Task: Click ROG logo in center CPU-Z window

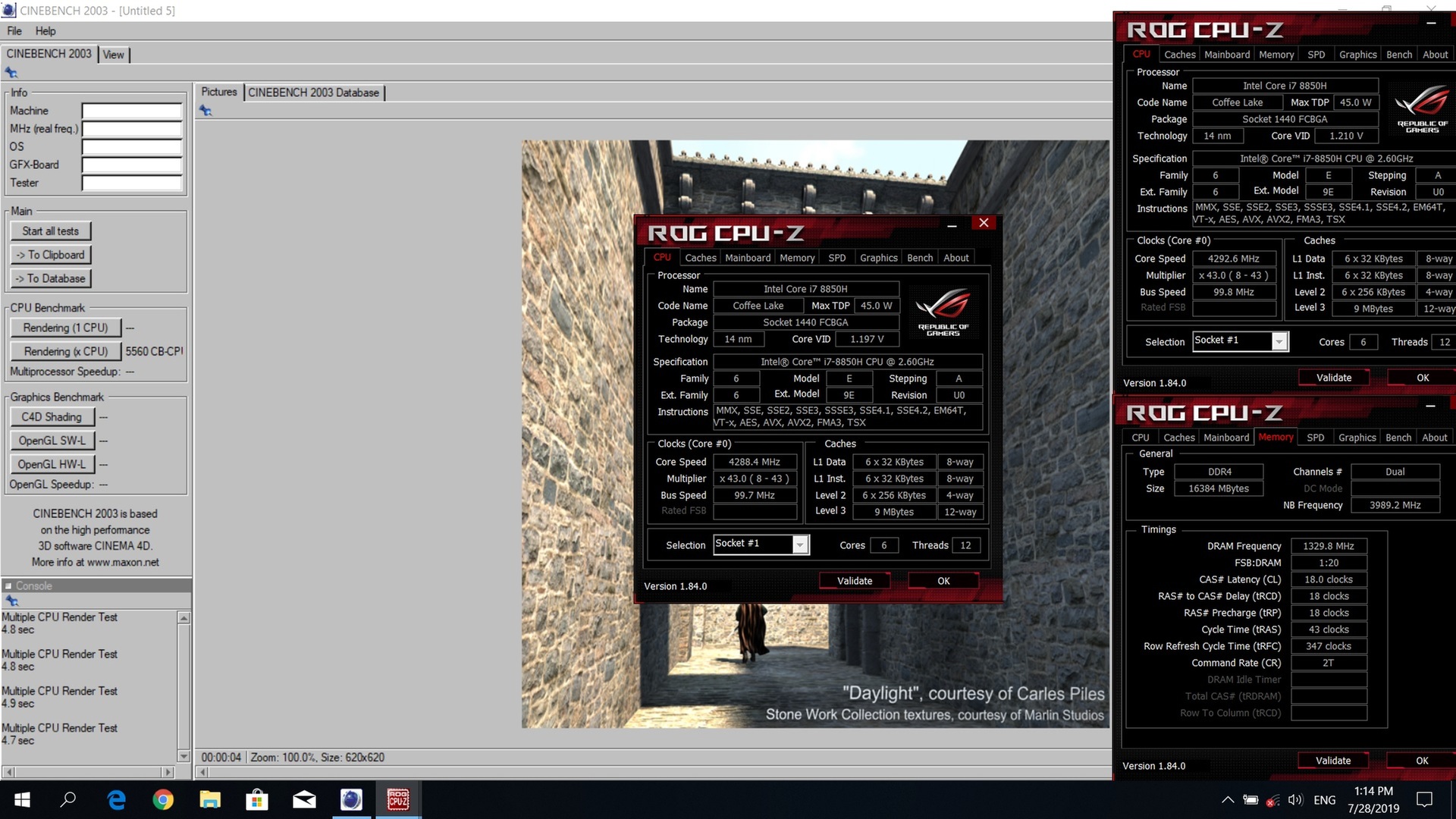Action: click(x=943, y=312)
